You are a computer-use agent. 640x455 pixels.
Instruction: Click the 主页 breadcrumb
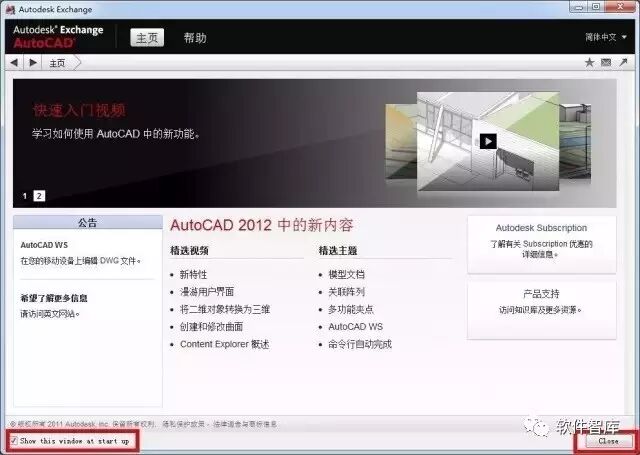click(x=57, y=63)
